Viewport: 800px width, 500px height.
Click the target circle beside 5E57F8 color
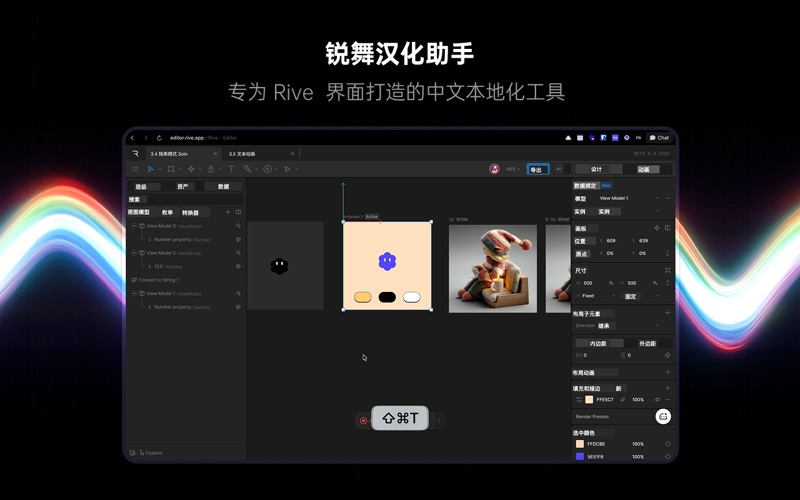coord(667,457)
